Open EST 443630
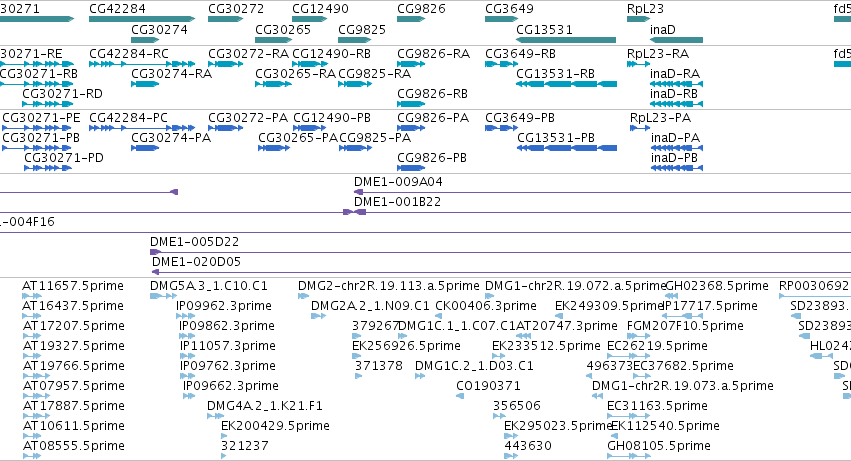Image resolution: width=851 pixels, height=461 pixels. click(528, 446)
